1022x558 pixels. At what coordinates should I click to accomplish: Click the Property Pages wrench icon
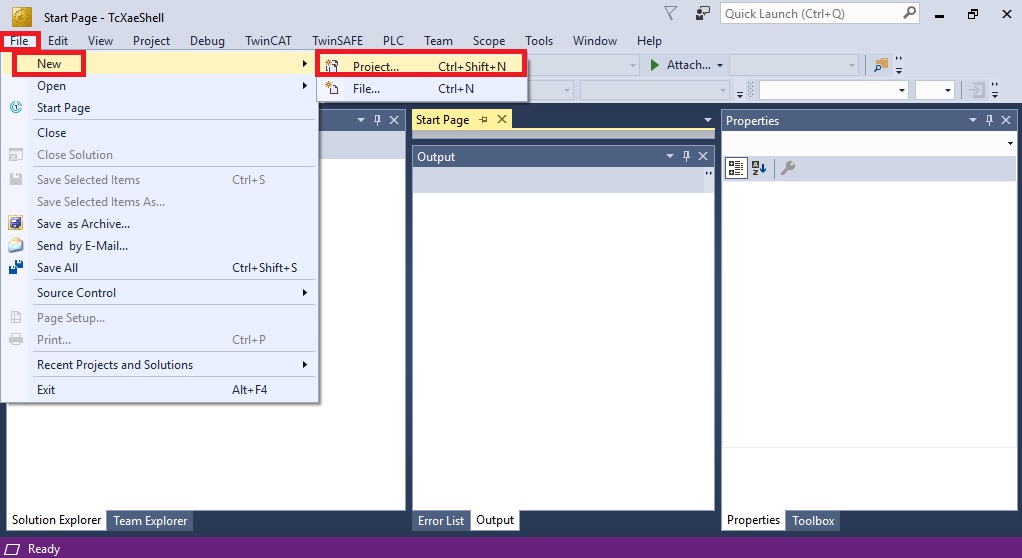(x=787, y=168)
